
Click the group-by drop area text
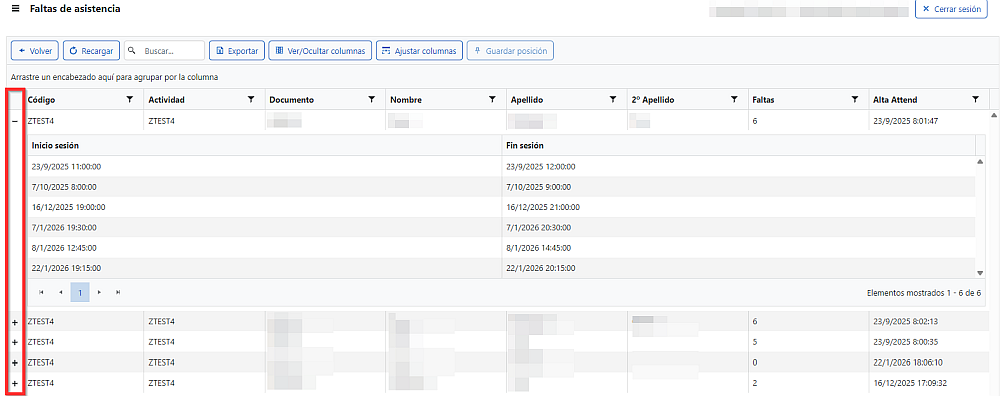pos(115,77)
